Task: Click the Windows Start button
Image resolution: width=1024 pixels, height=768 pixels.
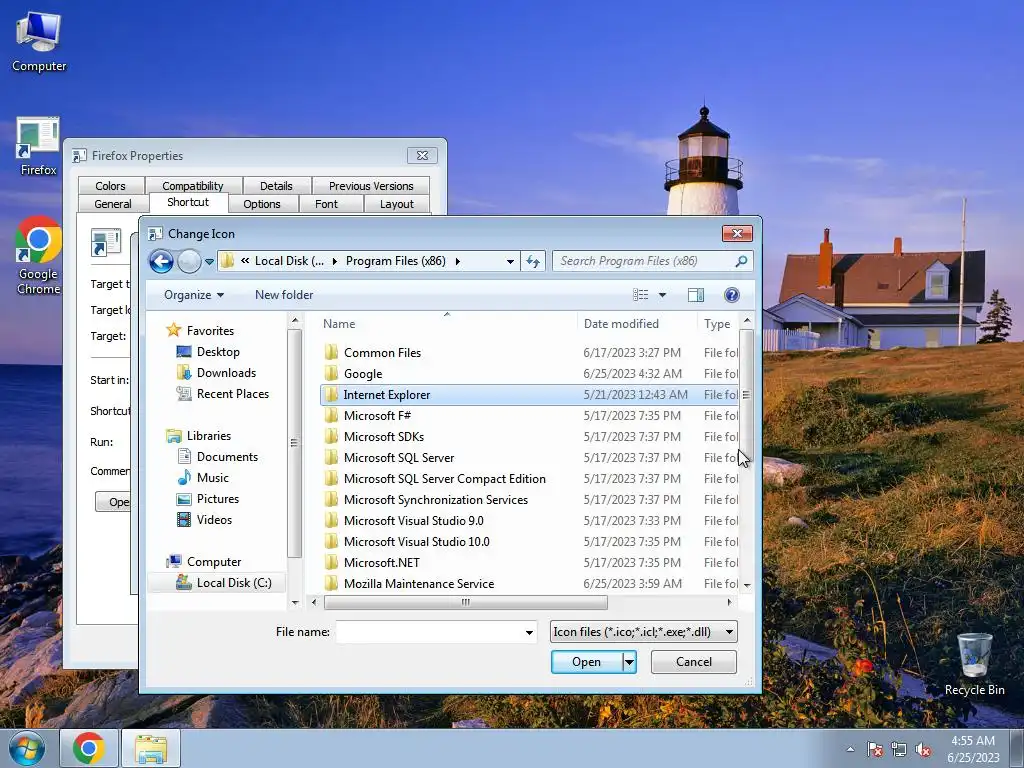Action: pos(26,749)
